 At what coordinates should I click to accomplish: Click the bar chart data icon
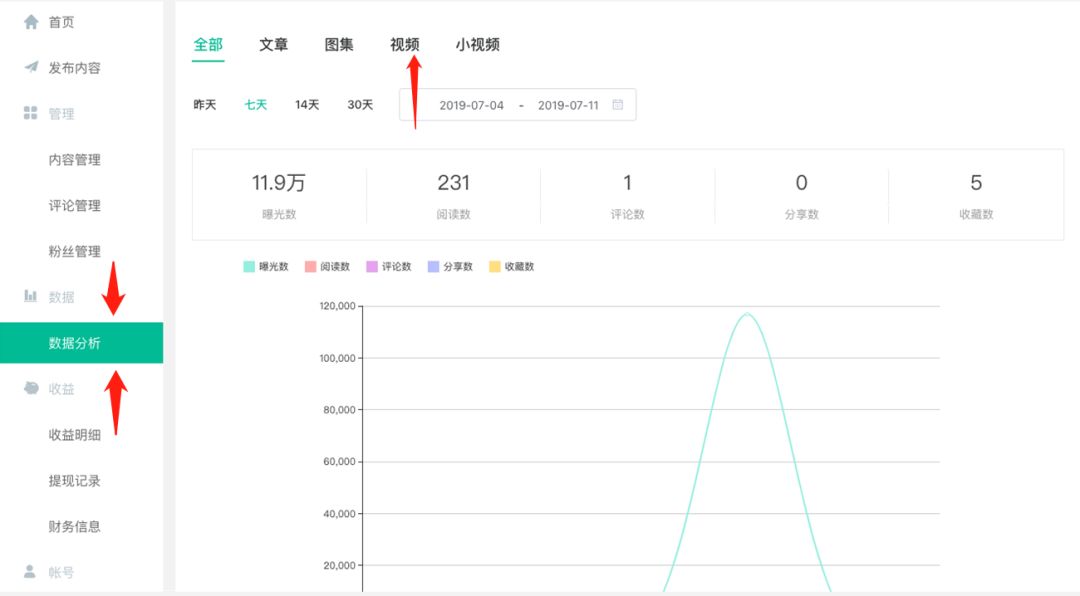pyautogui.click(x=30, y=296)
